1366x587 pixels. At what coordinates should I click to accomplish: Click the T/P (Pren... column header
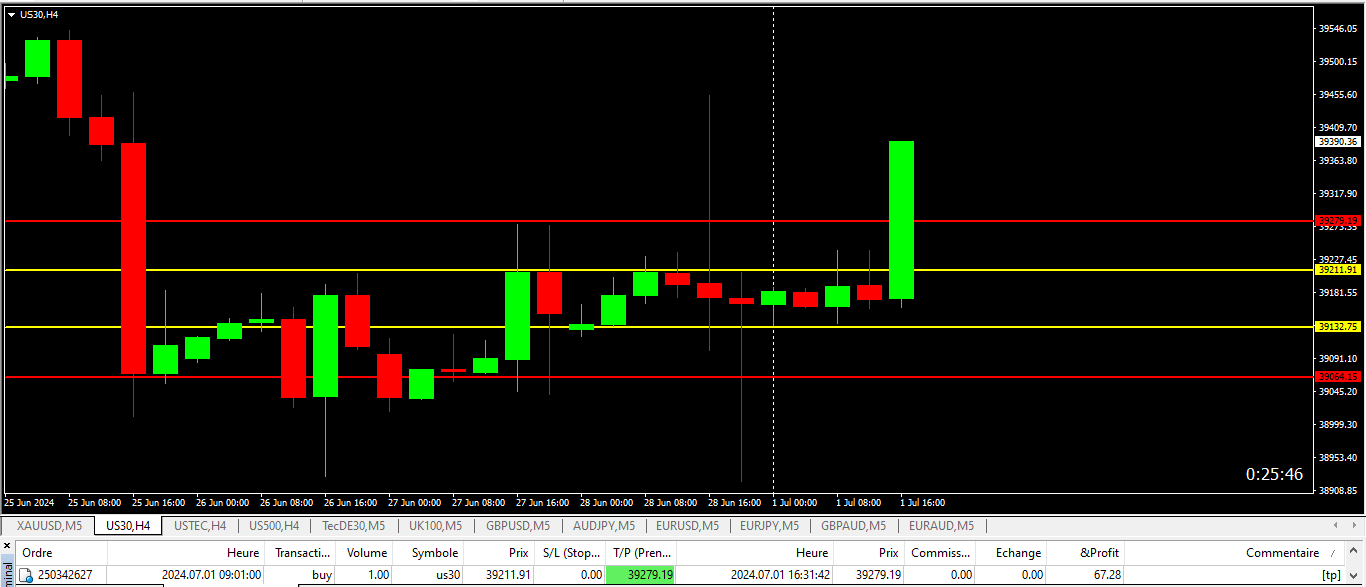pos(641,552)
